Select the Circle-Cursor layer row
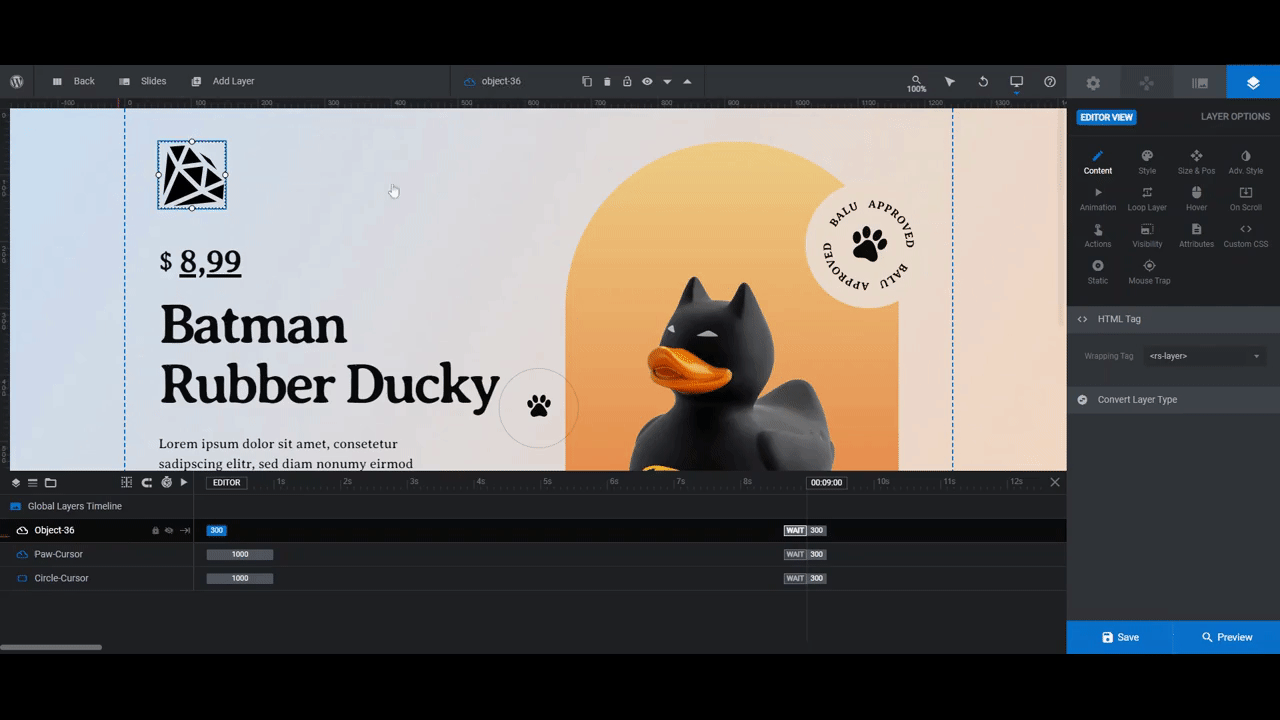Viewport: 1280px width, 720px height. [x=96, y=578]
